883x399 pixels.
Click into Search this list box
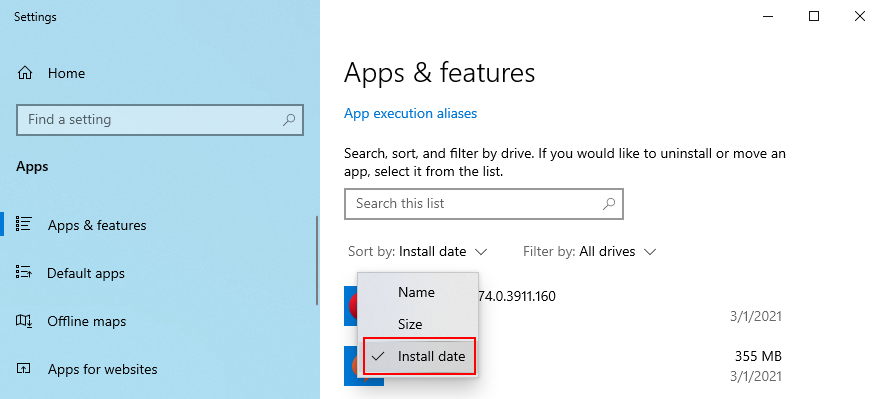[x=484, y=203]
